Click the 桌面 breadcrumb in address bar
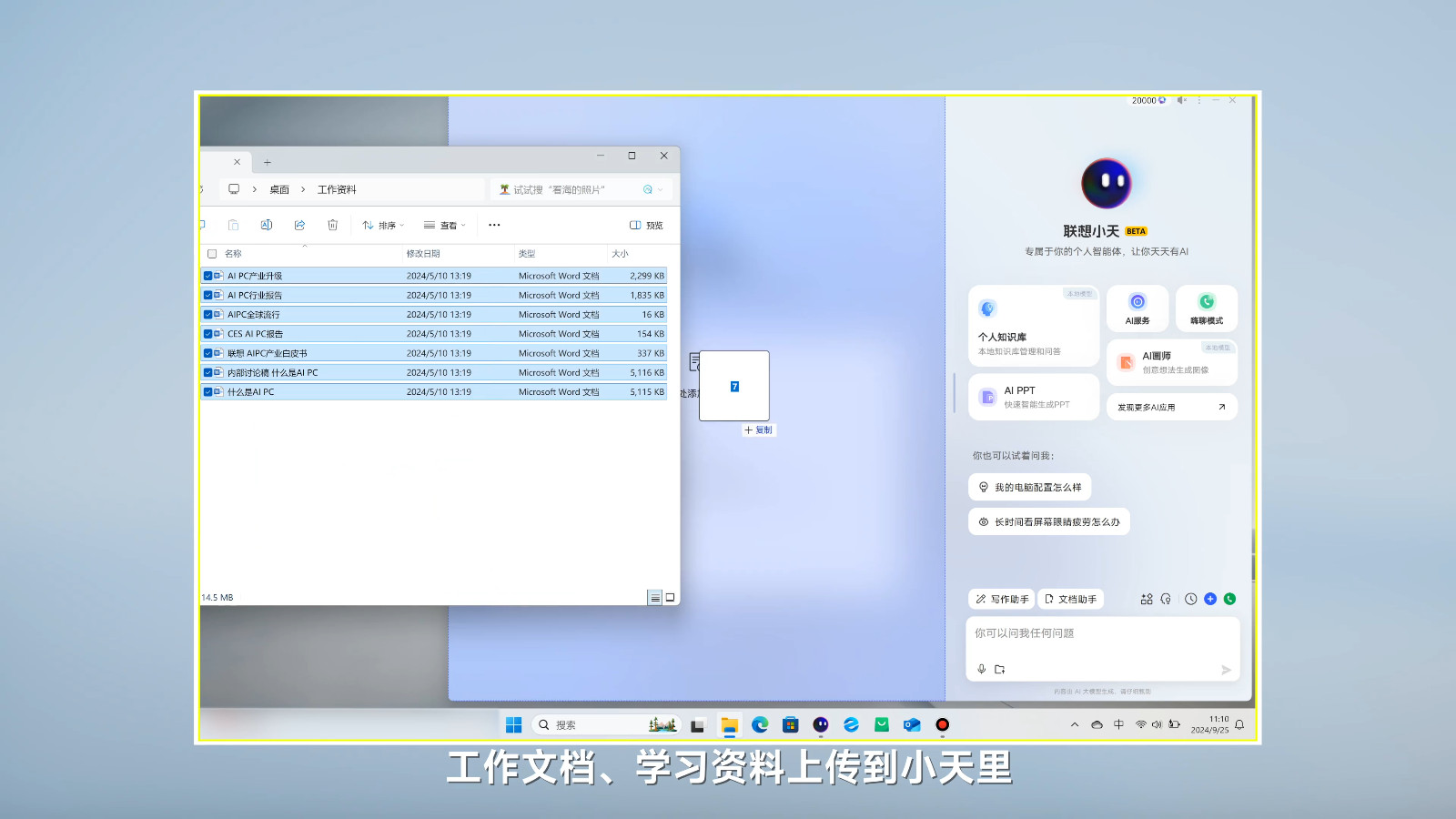 click(279, 189)
